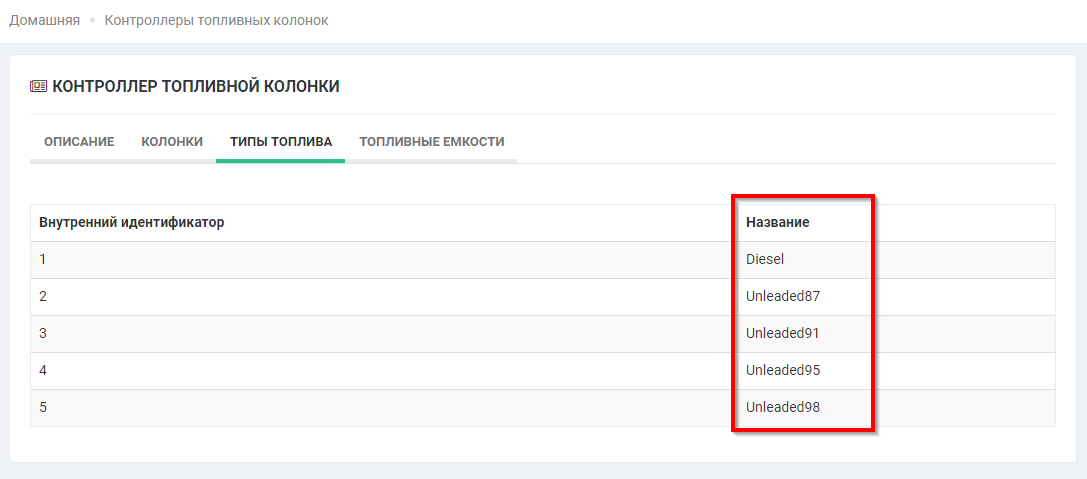Open Контроллеры топливных колонок breadcrumb
The height and width of the screenshot is (479, 1087).
(x=216, y=20)
